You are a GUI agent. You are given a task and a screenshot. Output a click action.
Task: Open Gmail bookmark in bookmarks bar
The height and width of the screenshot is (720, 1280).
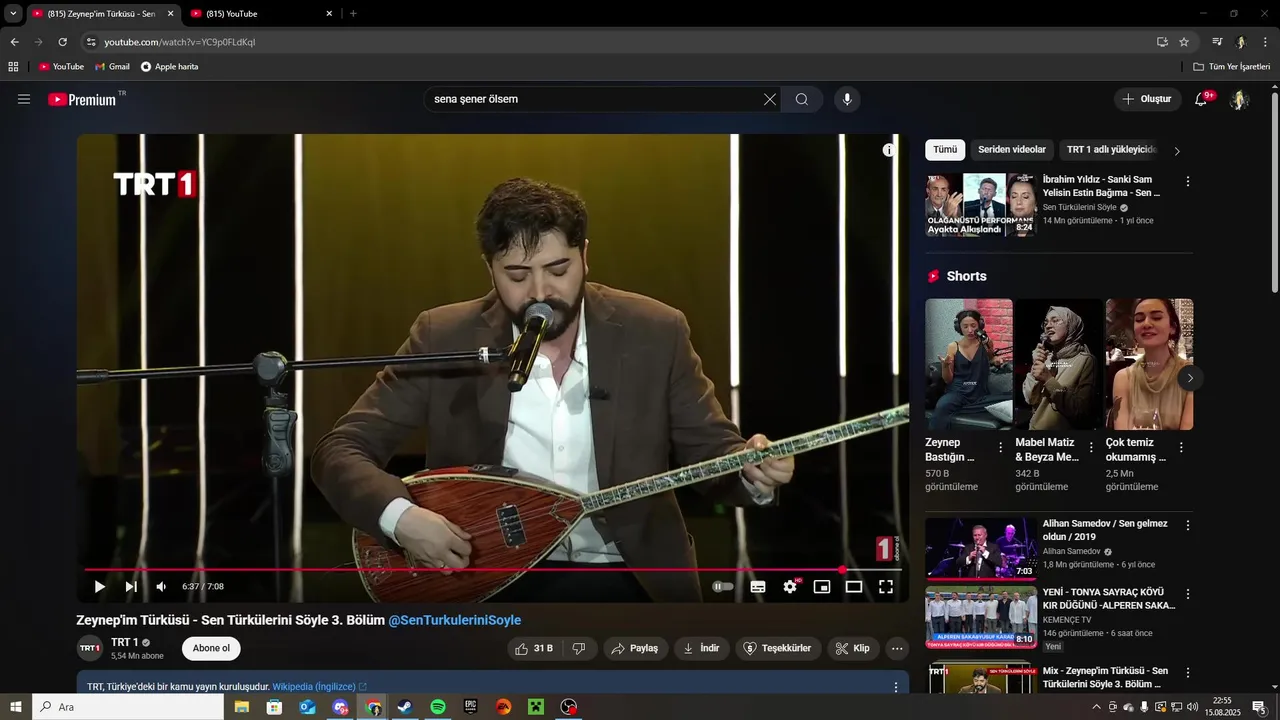point(112,67)
